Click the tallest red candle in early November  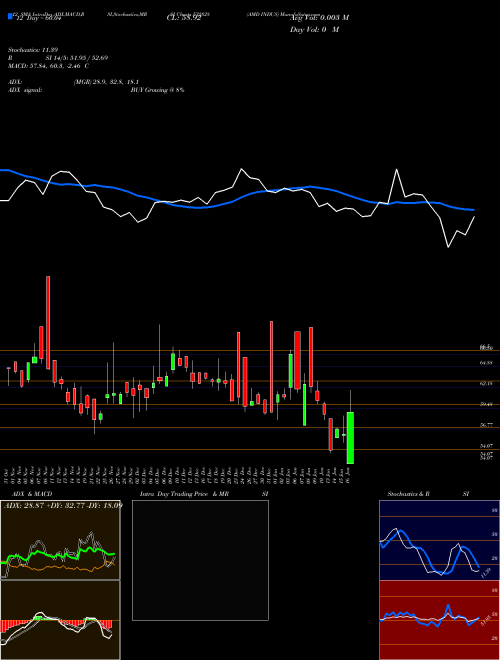point(48,322)
